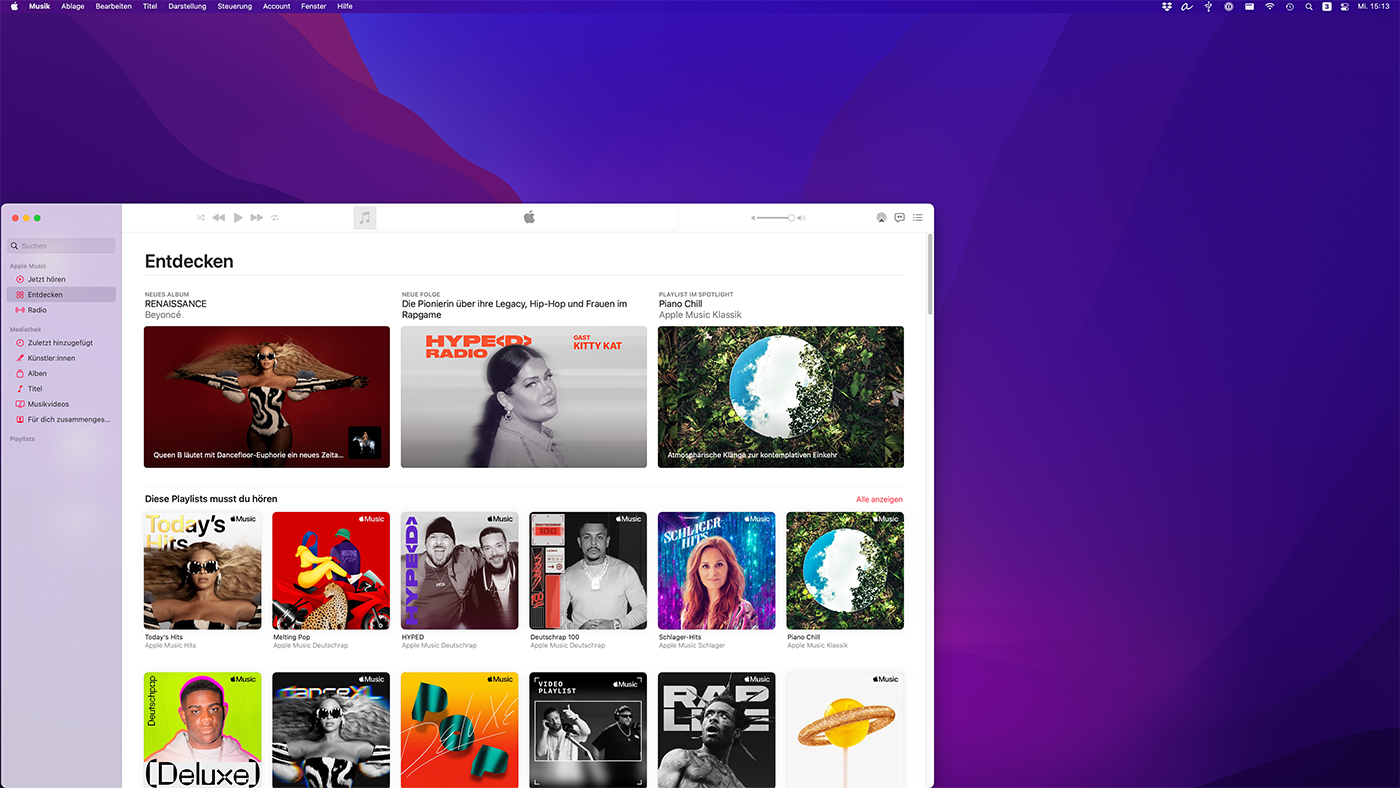Select Radio in the sidebar
1400x788 pixels.
pos(37,310)
